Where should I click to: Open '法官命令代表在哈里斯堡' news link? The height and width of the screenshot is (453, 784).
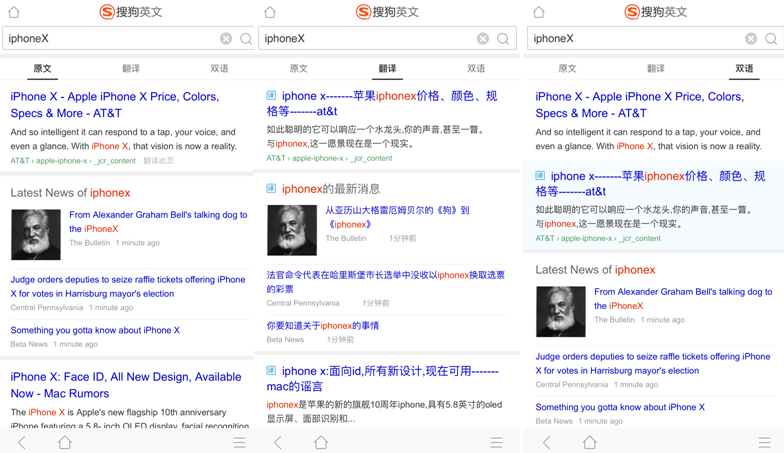click(x=386, y=282)
